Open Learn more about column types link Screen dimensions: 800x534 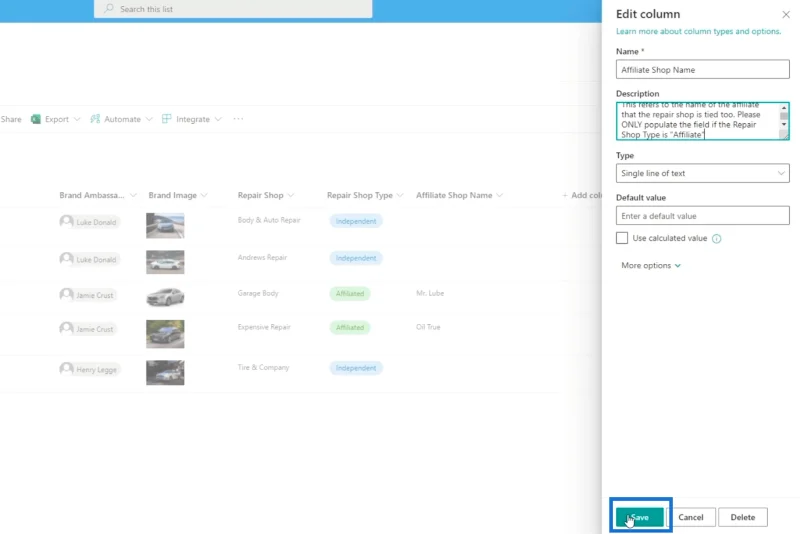point(698,31)
